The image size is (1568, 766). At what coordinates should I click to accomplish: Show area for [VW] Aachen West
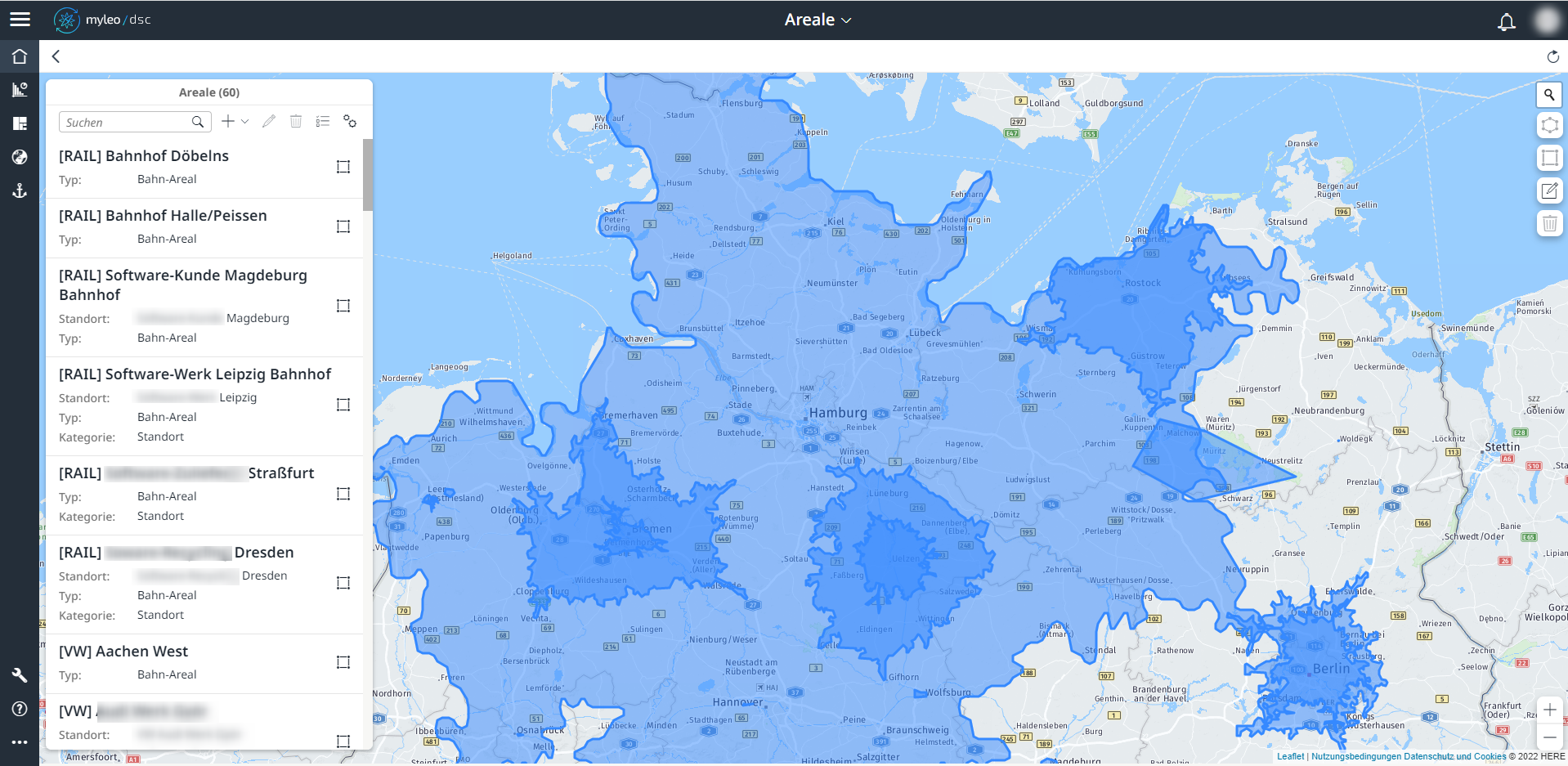pyautogui.click(x=343, y=662)
